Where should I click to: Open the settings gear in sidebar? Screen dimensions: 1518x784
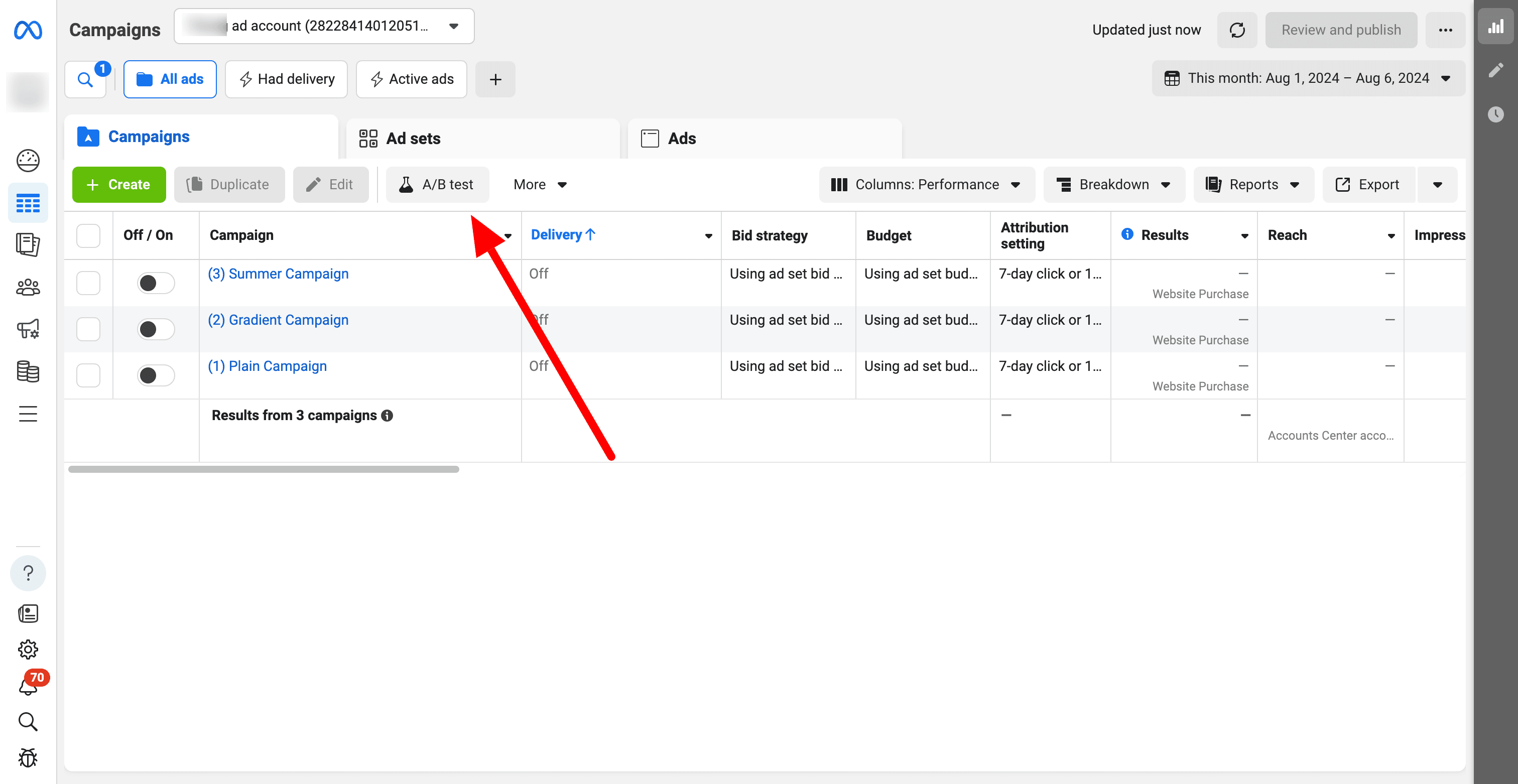tap(28, 649)
